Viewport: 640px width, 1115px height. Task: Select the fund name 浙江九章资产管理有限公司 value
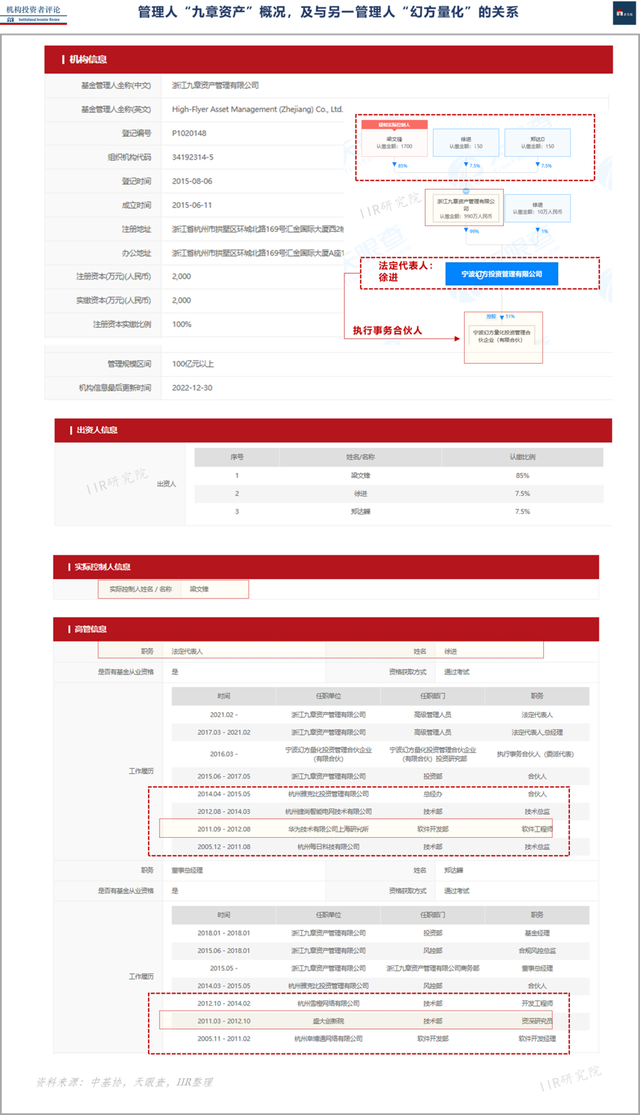coord(215,85)
